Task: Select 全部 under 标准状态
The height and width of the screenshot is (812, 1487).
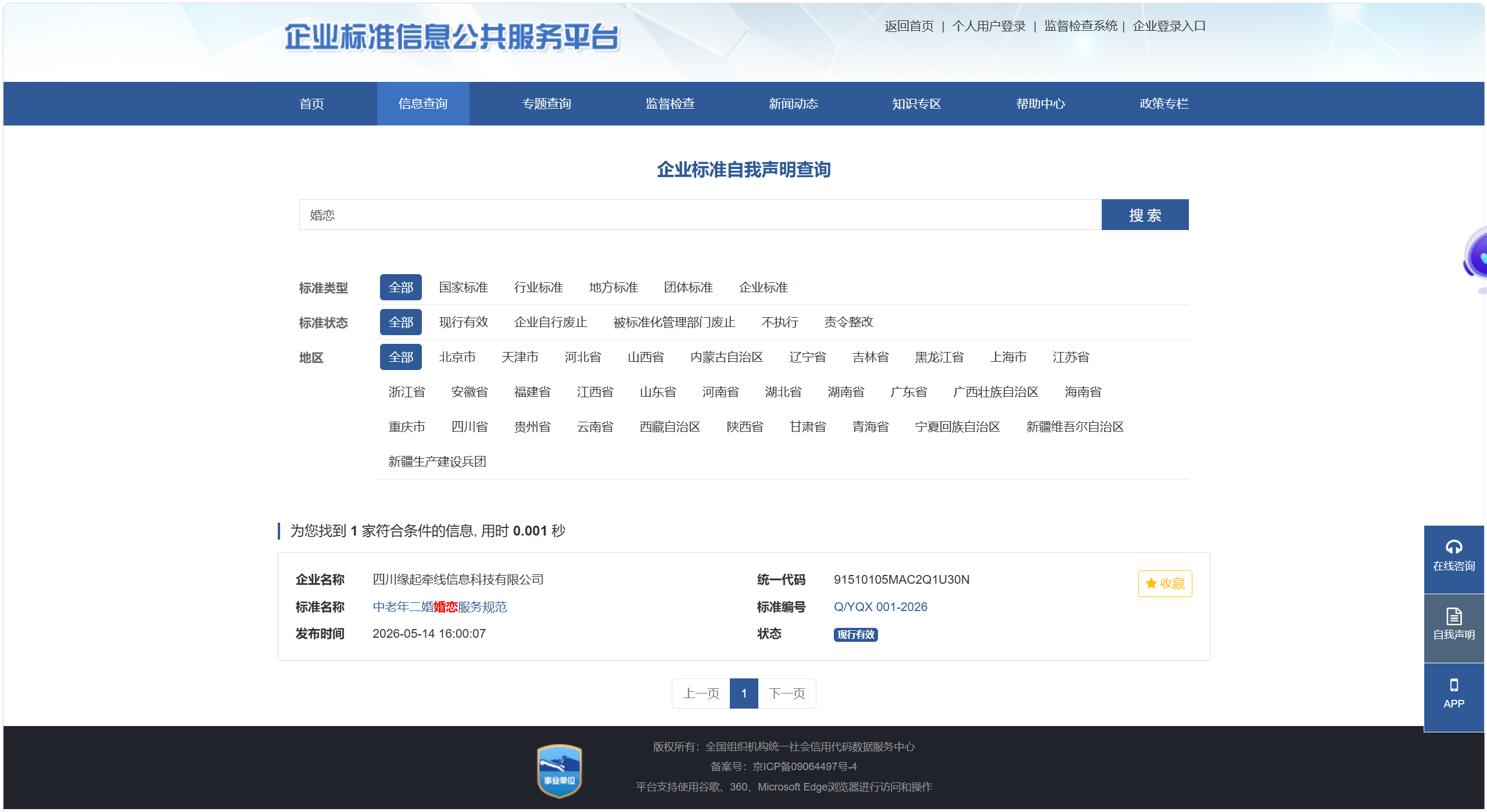Action: [x=401, y=322]
